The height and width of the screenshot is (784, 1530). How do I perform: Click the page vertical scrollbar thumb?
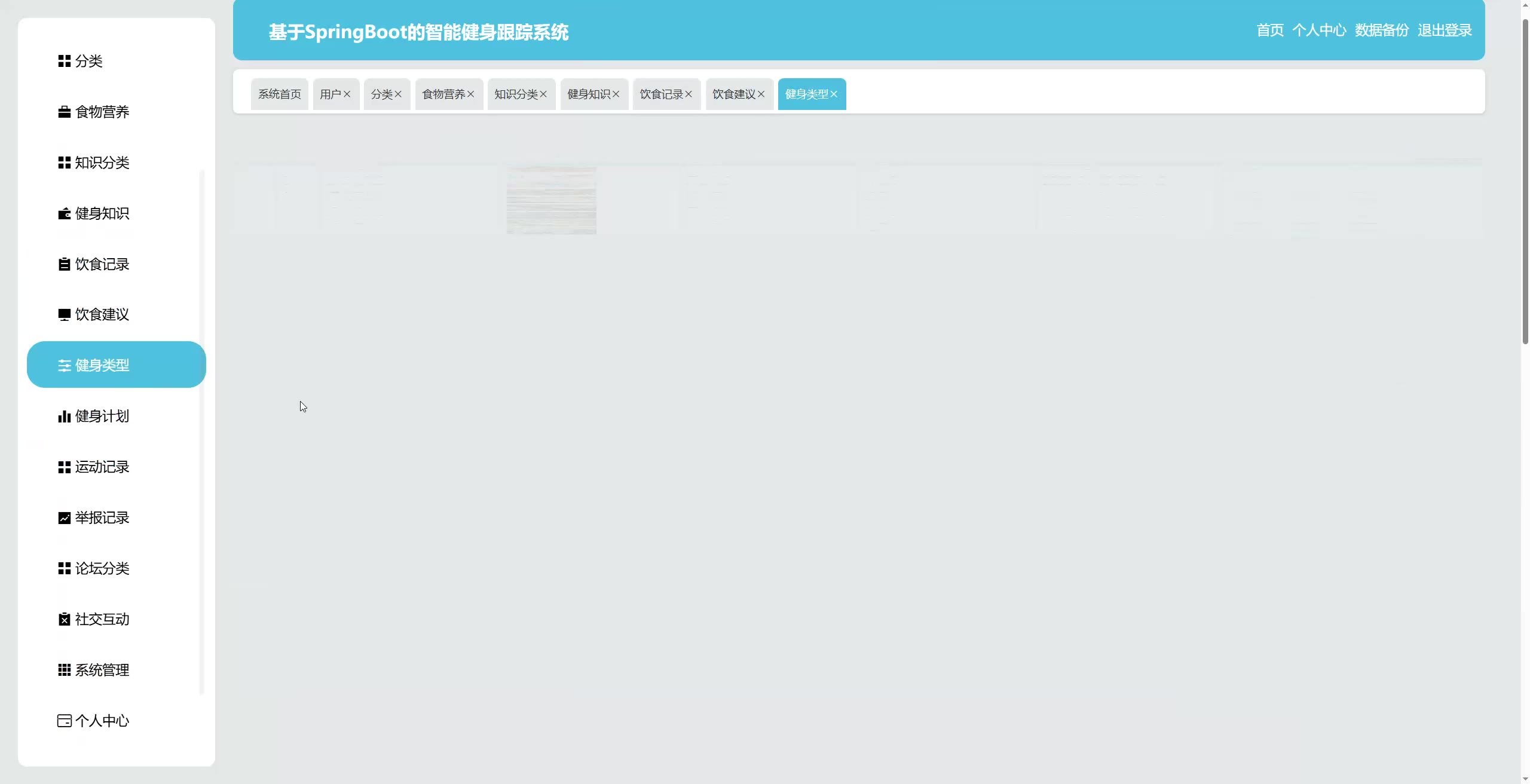[1525, 179]
